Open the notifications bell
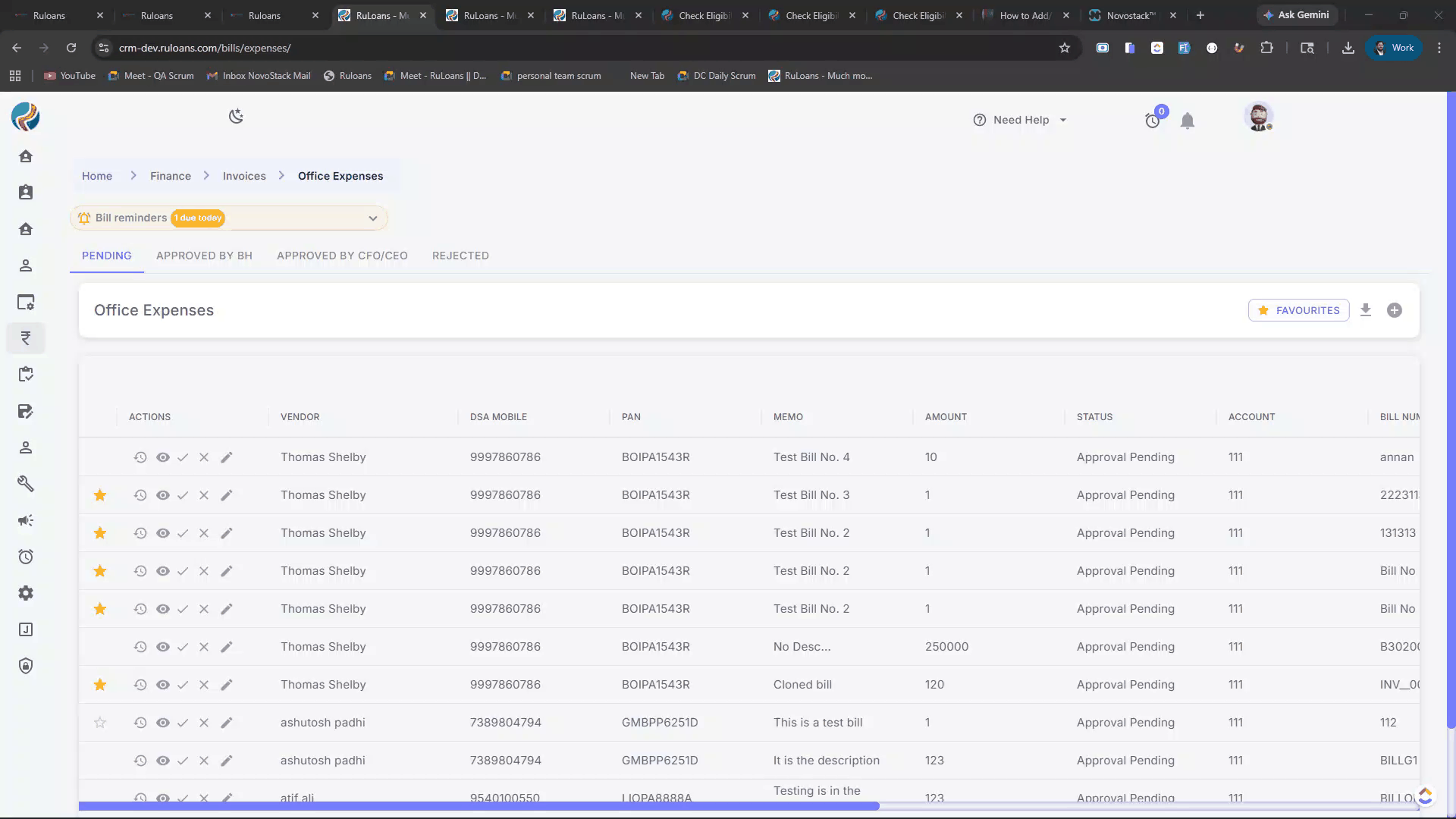 (x=1188, y=121)
